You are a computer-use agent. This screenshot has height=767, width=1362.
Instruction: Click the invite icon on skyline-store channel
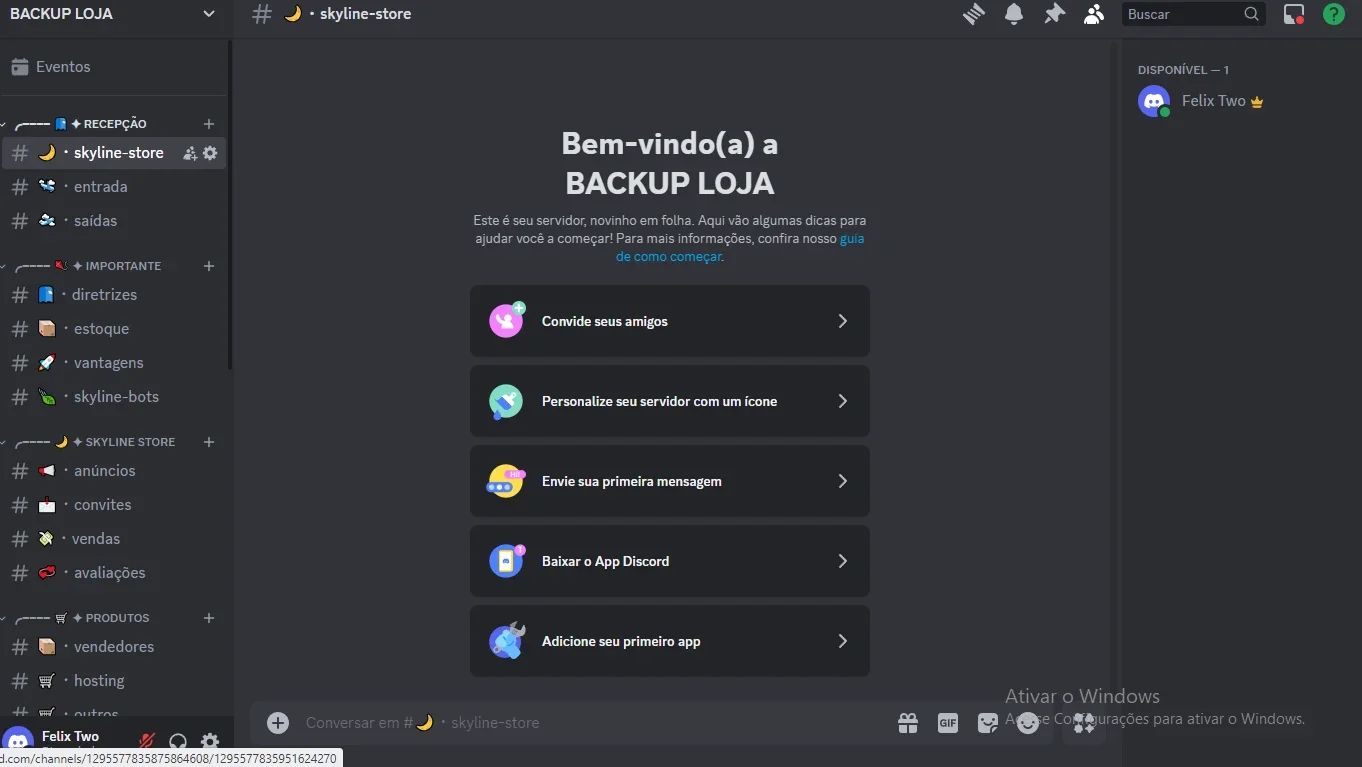190,153
